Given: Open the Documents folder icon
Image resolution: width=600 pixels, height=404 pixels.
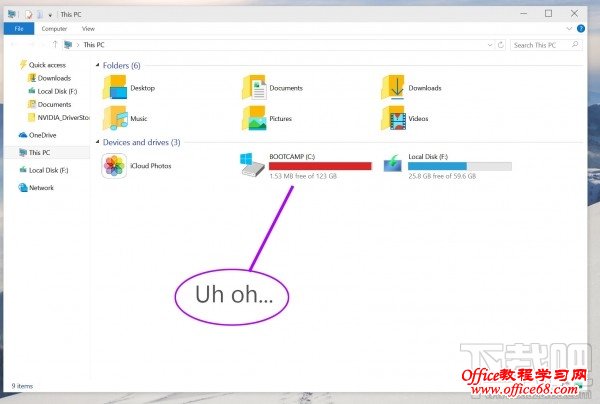Looking at the screenshot, I should pyautogui.click(x=254, y=88).
